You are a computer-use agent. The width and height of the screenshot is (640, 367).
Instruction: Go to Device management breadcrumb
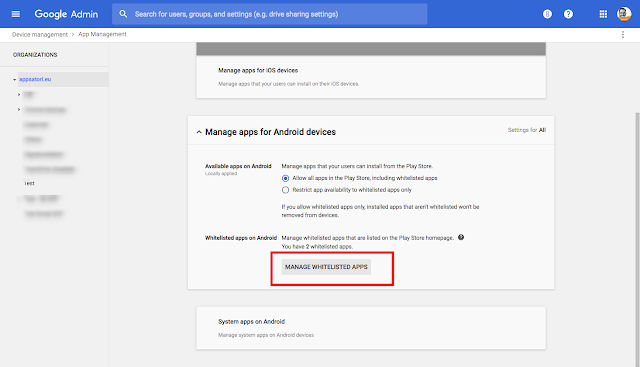40,35
